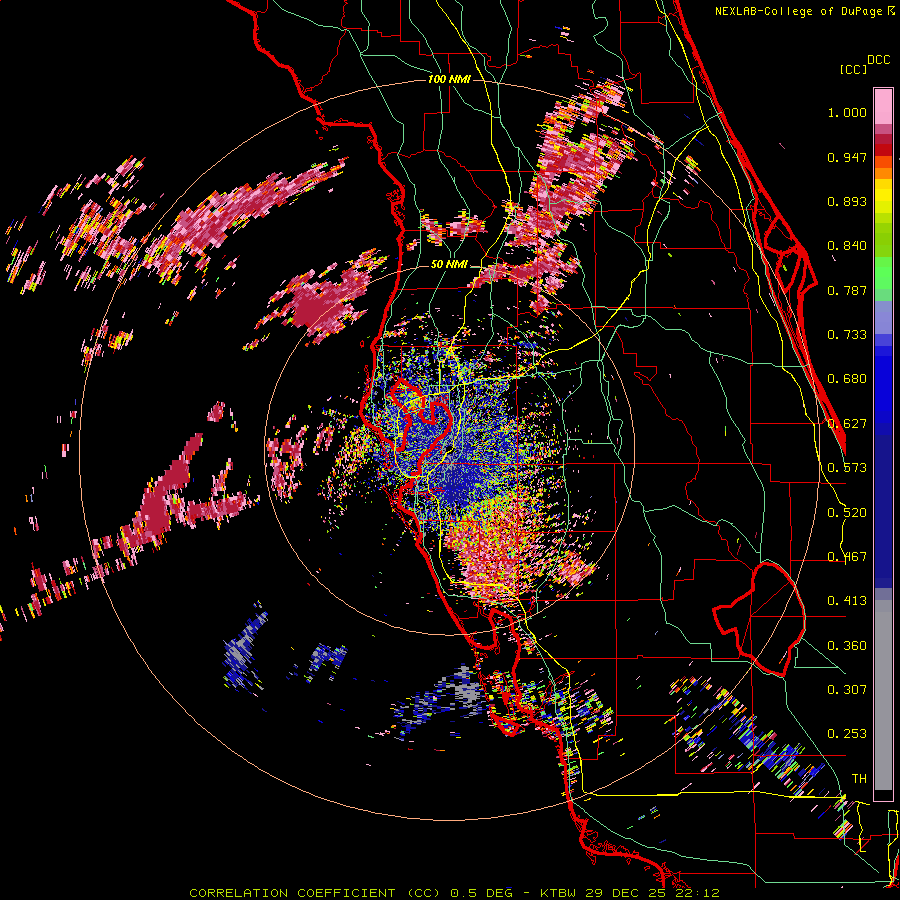Click the 0.413 scale value
The height and width of the screenshot is (900, 900).
pyautogui.click(x=847, y=601)
